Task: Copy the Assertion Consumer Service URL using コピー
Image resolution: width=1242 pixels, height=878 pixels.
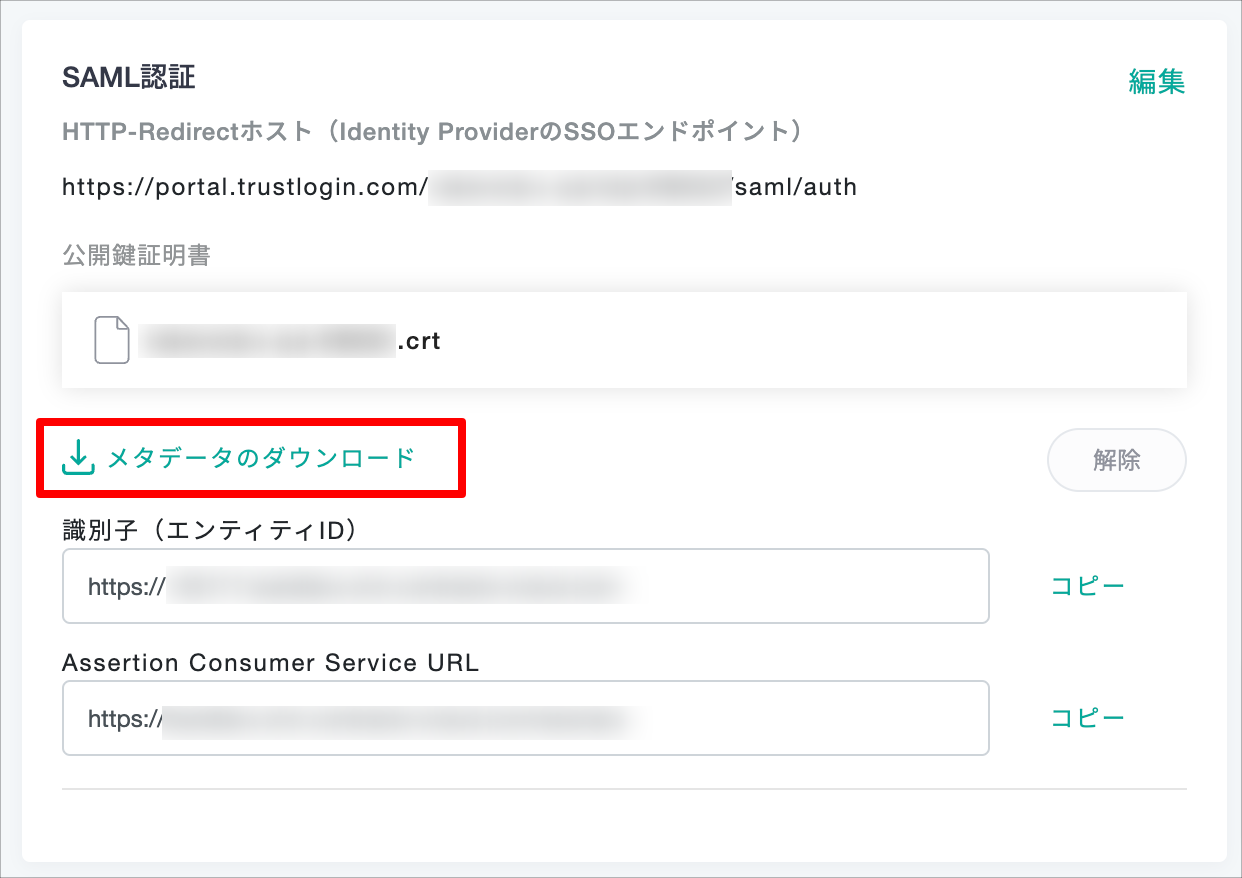Action: tap(1088, 717)
